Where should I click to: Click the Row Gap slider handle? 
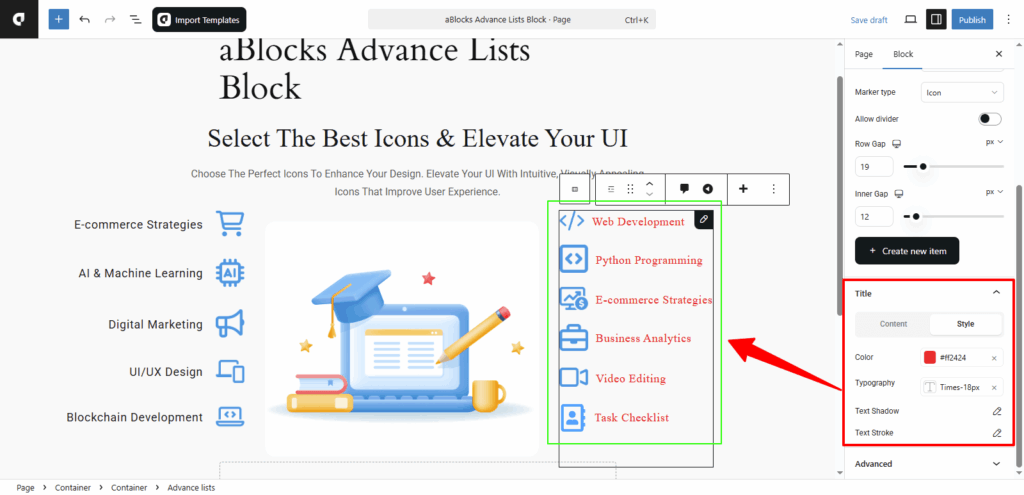923,167
